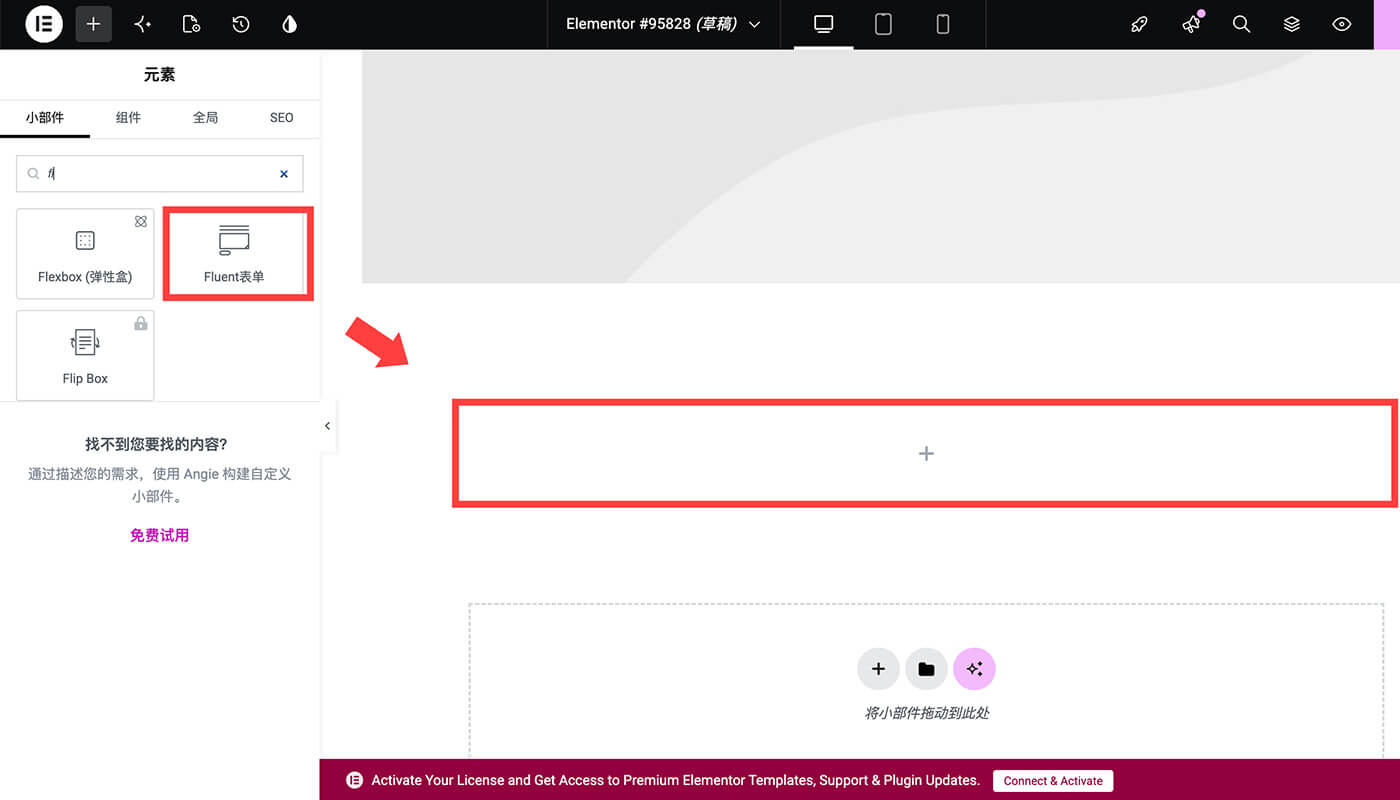Click the 免费试用 link
This screenshot has height=800, width=1400.
coord(160,535)
